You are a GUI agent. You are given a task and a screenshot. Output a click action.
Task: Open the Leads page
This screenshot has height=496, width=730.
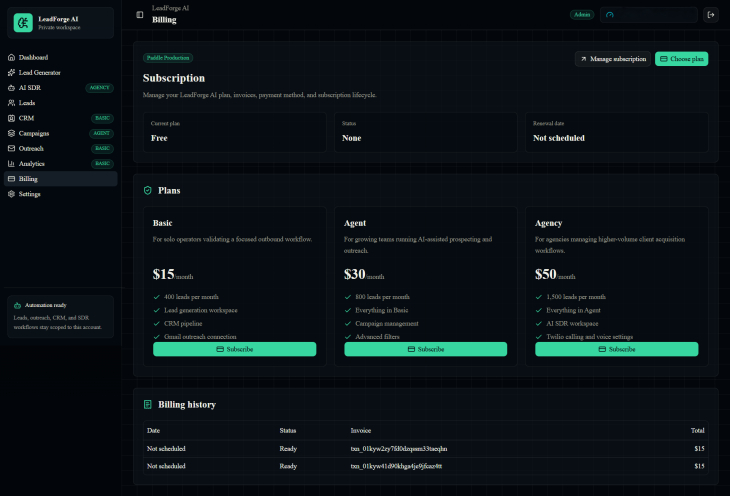pyautogui.click(x=61, y=103)
